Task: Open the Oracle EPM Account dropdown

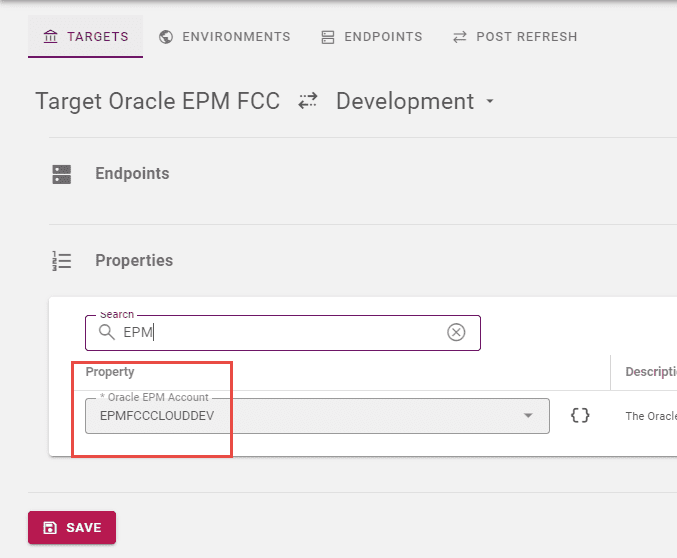Action: [x=317, y=416]
